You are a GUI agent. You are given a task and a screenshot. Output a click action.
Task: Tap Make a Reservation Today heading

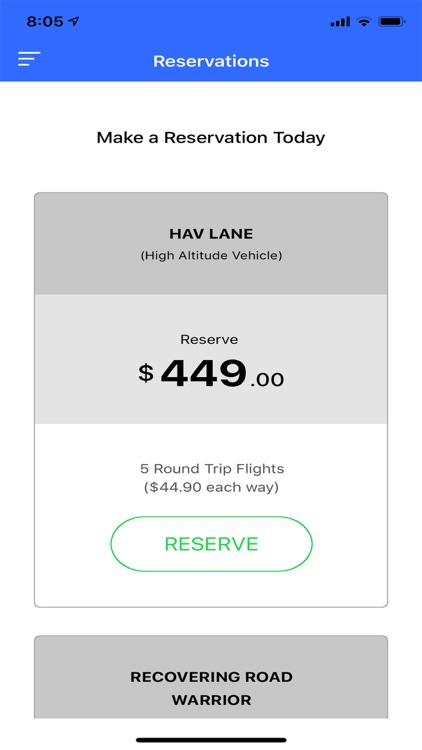(x=211, y=138)
